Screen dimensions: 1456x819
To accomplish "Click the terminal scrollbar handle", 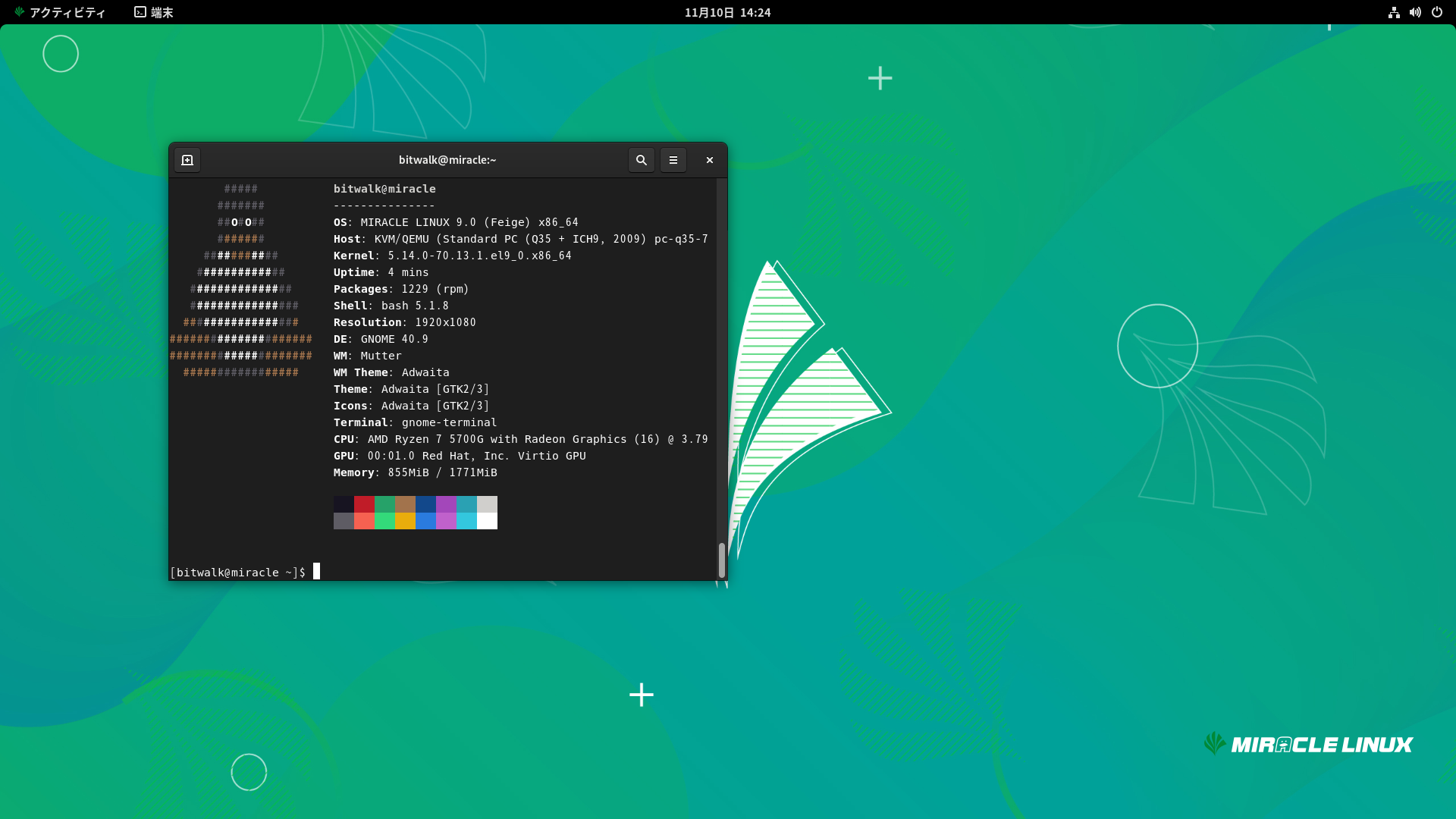I will (721, 560).
